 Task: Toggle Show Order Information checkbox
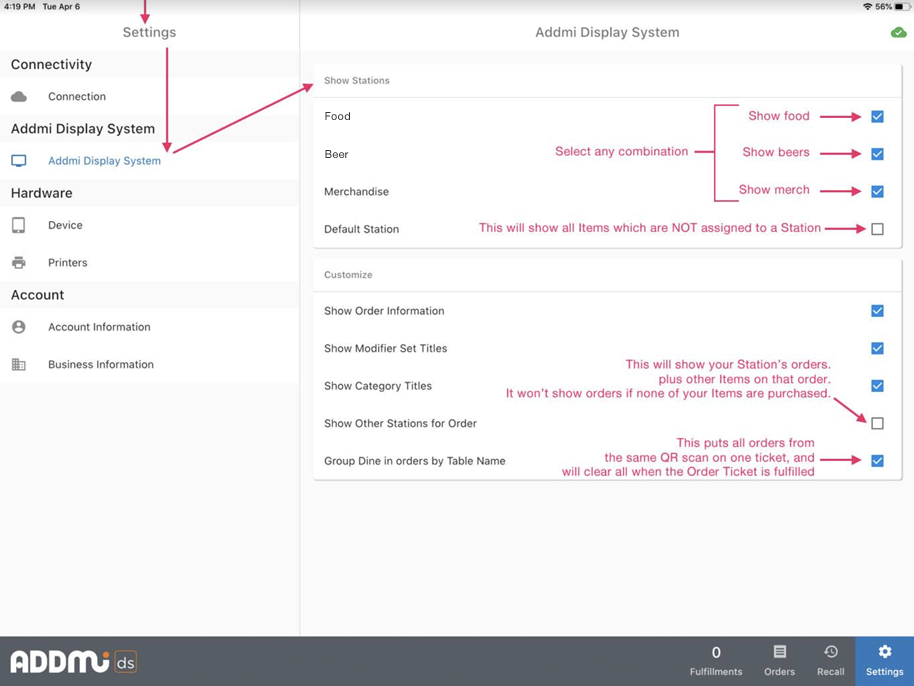[877, 311]
